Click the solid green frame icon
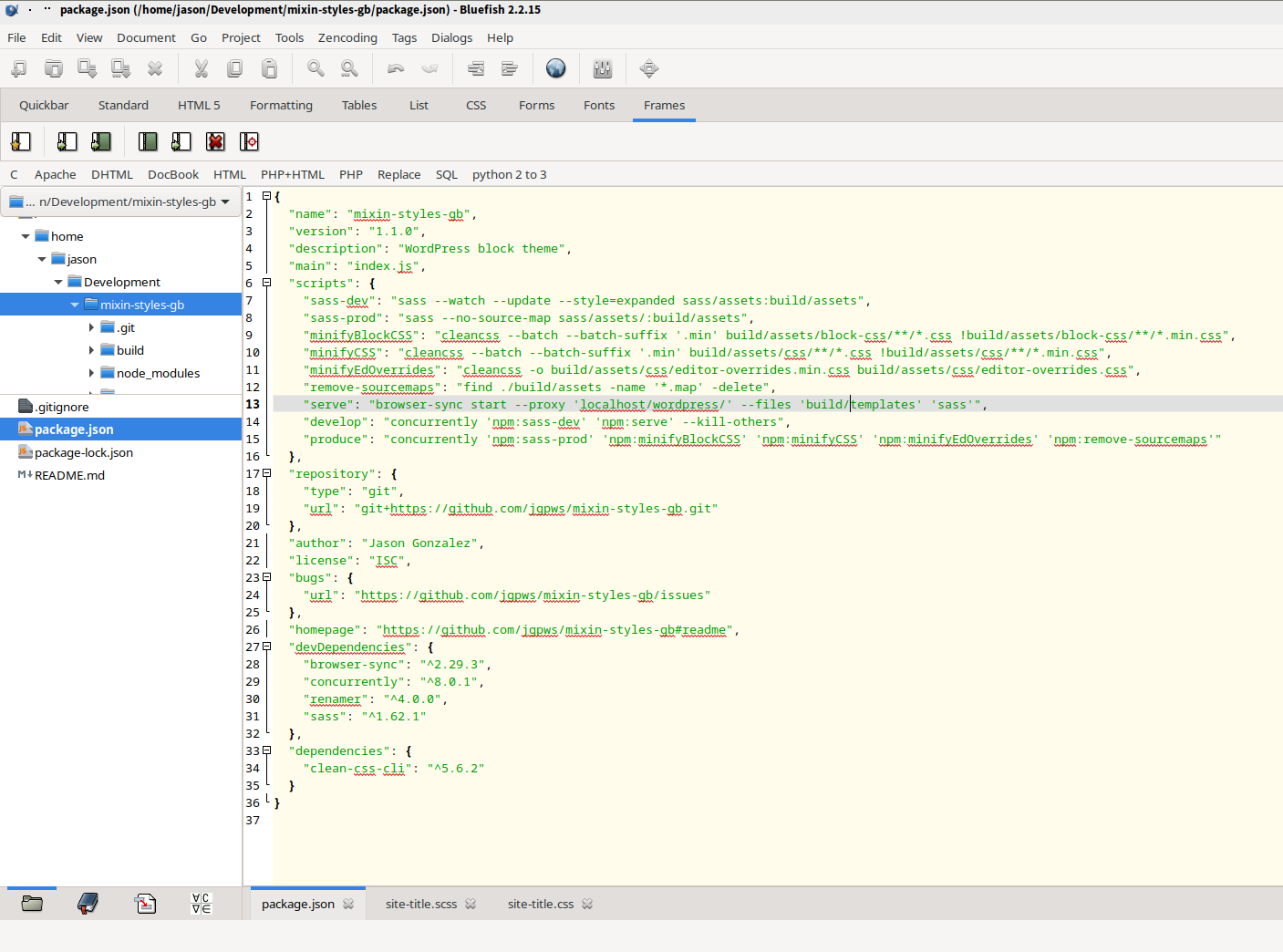The height and width of the screenshot is (952, 1283). click(x=148, y=141)
